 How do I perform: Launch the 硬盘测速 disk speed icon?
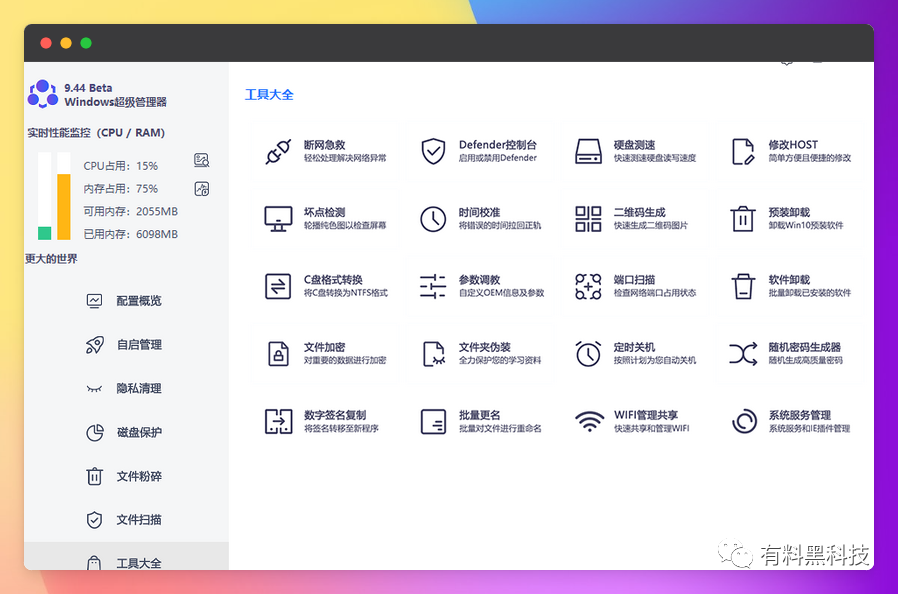588,151
